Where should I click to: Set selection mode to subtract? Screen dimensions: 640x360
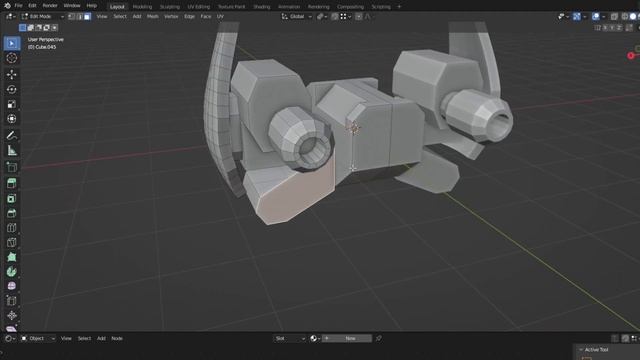click(38, 28)
